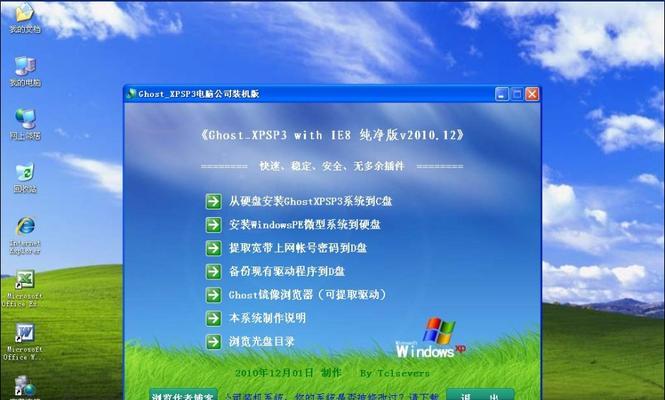Screen dimensions: 665x400
Task: Select 备份现有驱动程序到D盘 option text
Action: tap(287, 271)
